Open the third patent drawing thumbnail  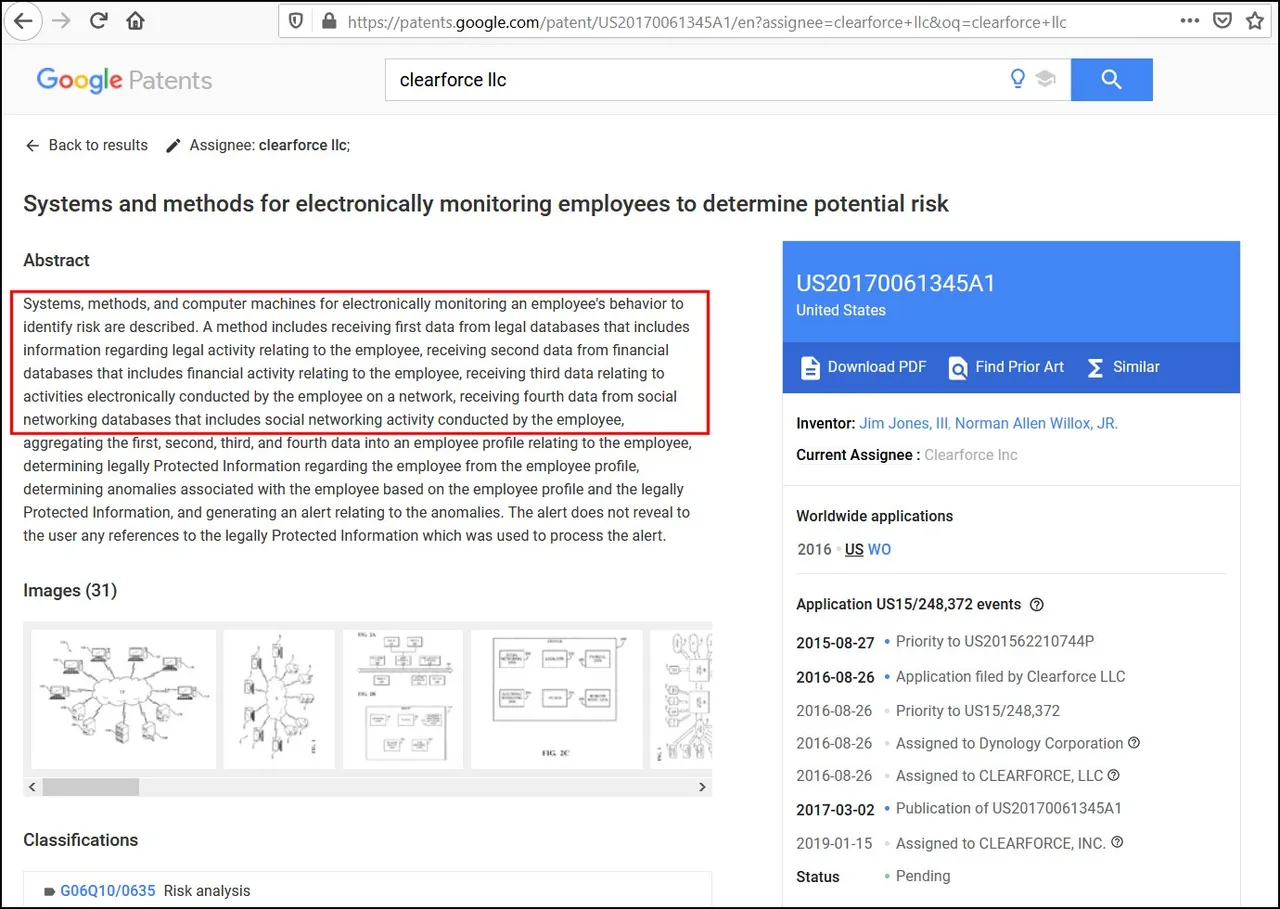[x=403, y=698]
